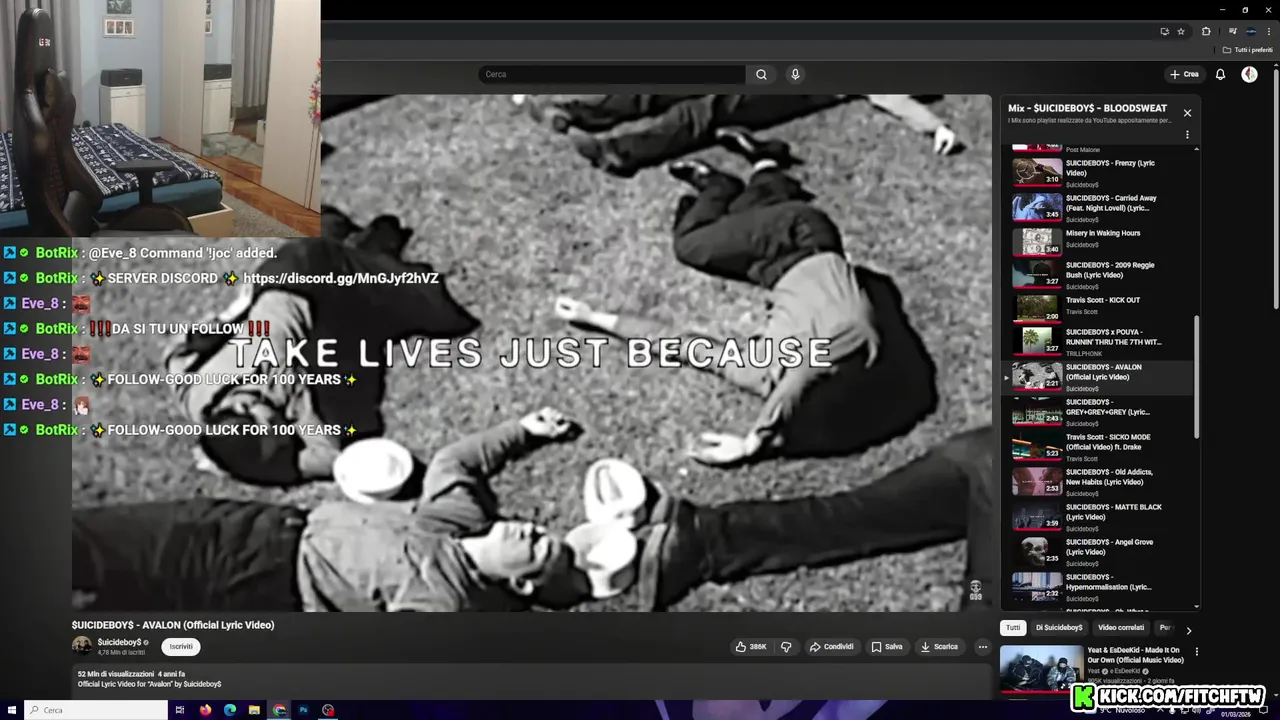Select the Di $uicideboy$ filter chip
The image size is (1280, 720).
point(1059,628)
